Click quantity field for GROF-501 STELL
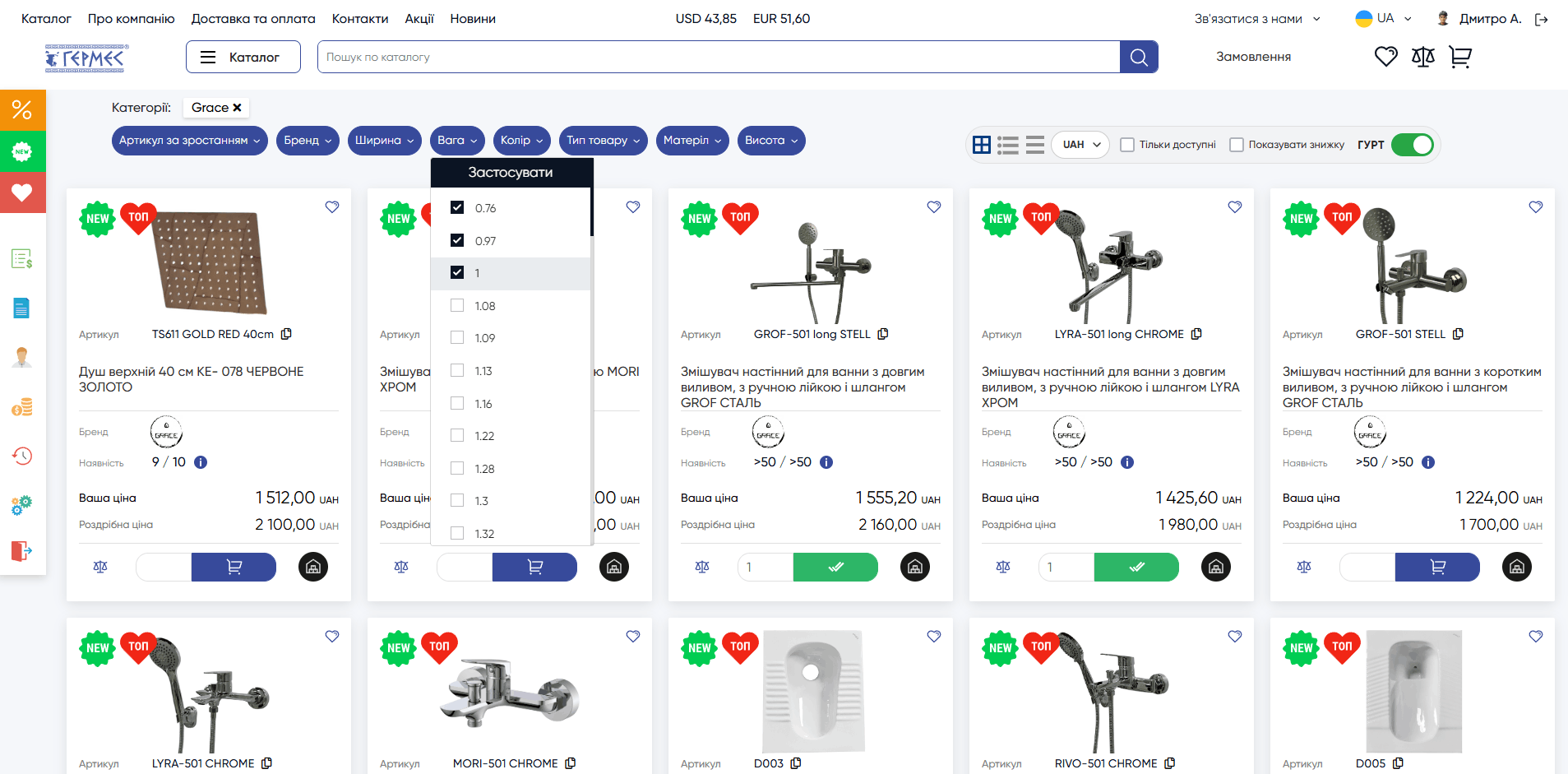1568x774 pixels. tap(1367, 567)
